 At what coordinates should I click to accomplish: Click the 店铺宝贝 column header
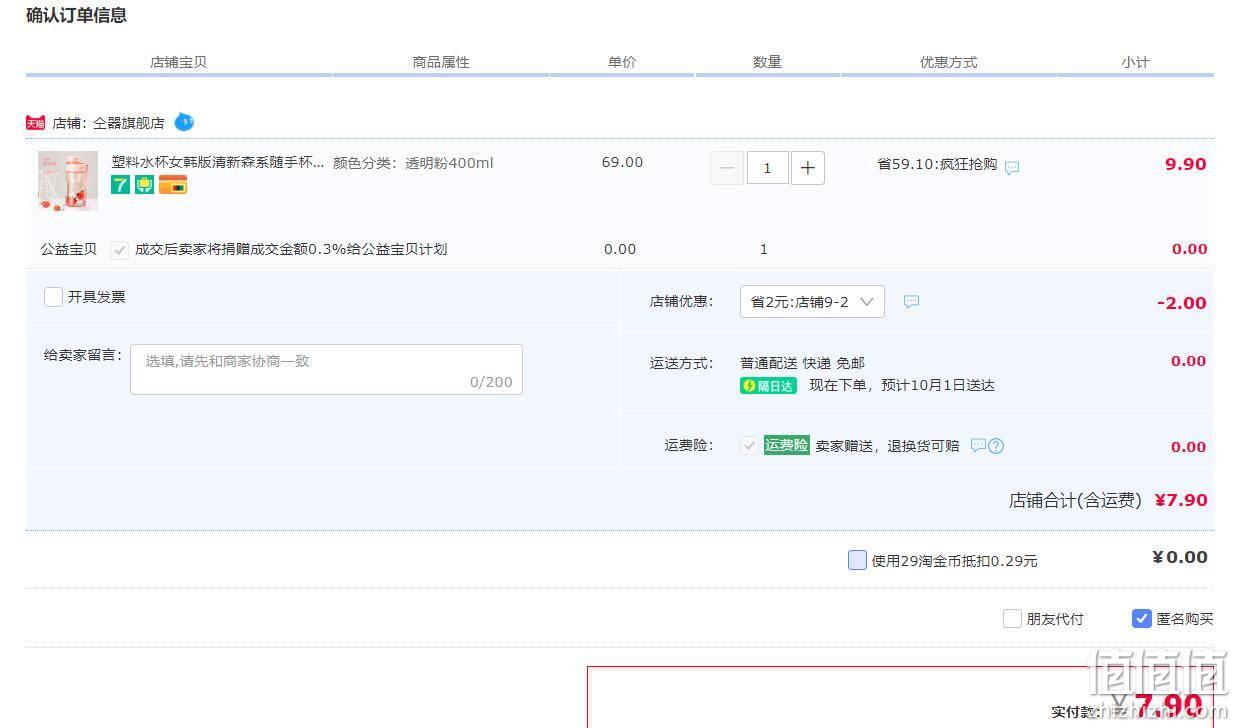(x=178, y=62)
